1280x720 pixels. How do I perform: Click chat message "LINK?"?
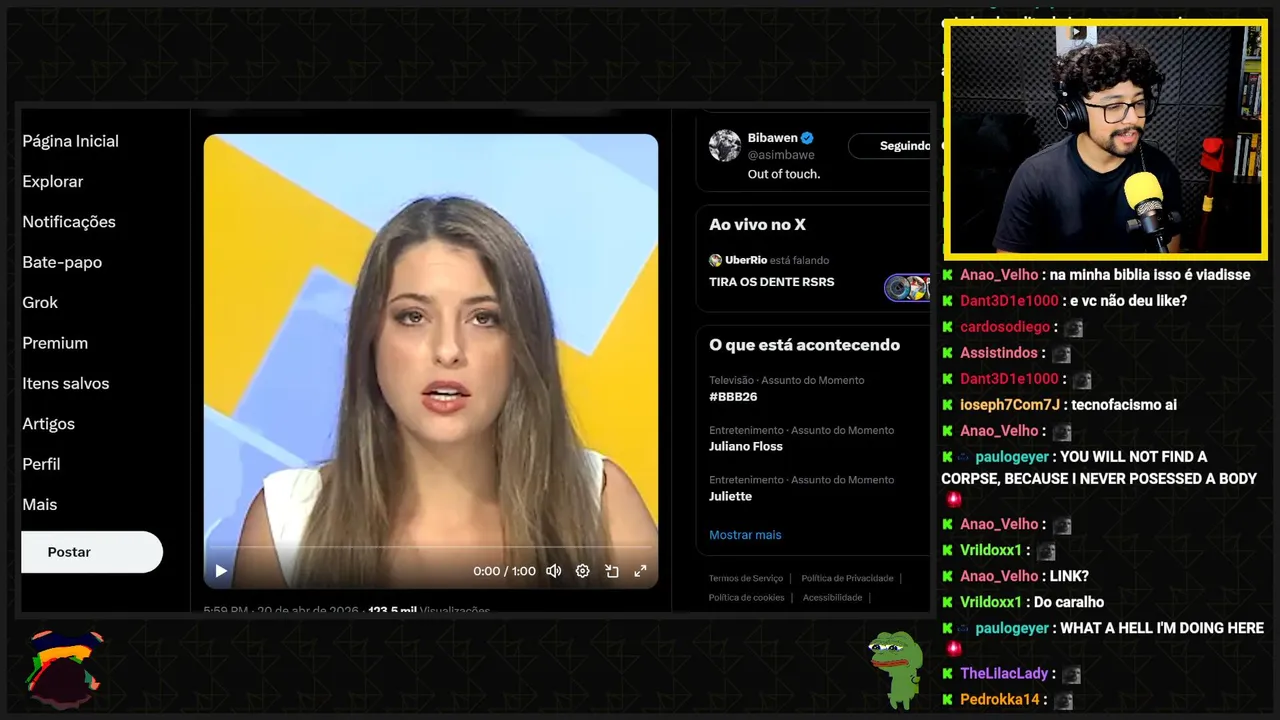click(1069, 576)
